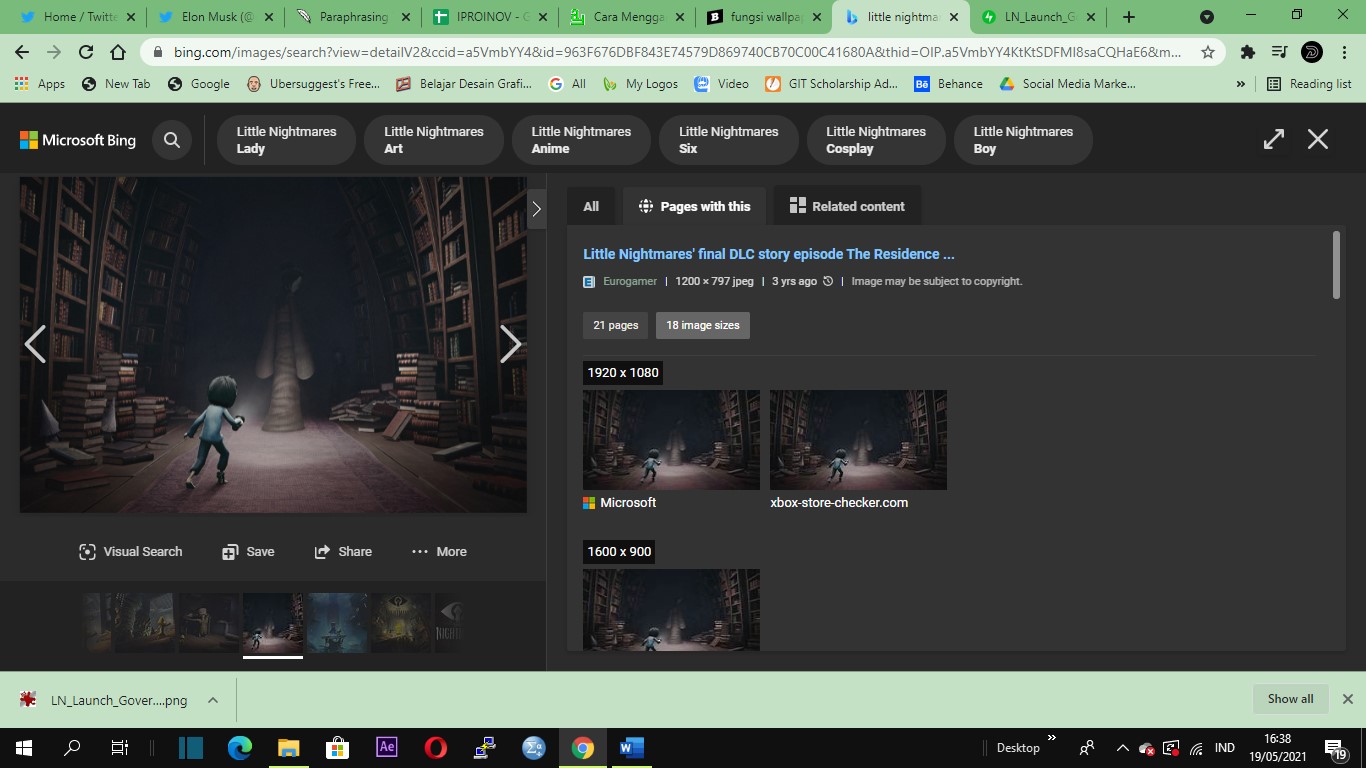Close the downloads bar
The height and width of the screenshot is (768, 1366).
click(1347, 699)
